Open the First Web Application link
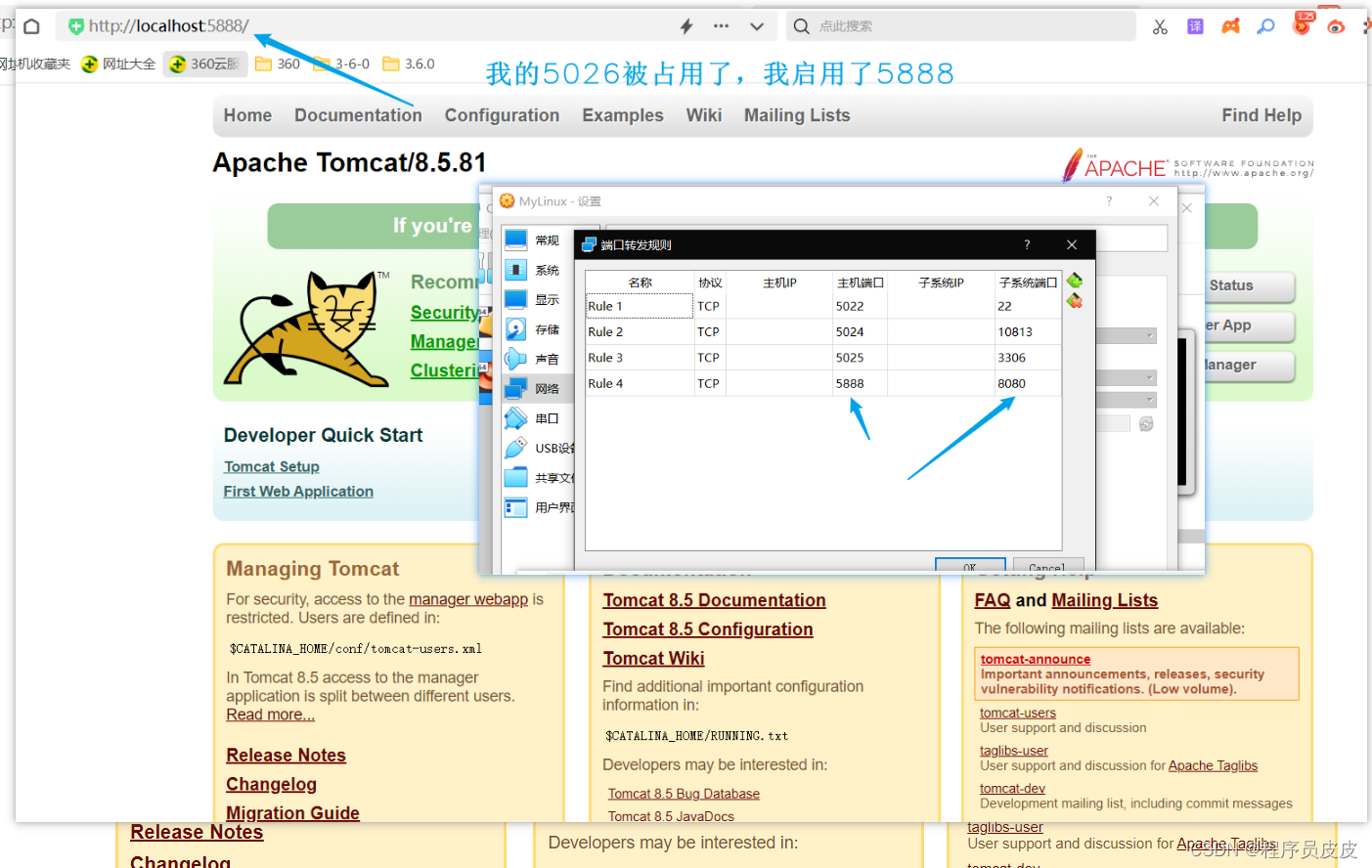The image size is (1372, 868). 298,491
